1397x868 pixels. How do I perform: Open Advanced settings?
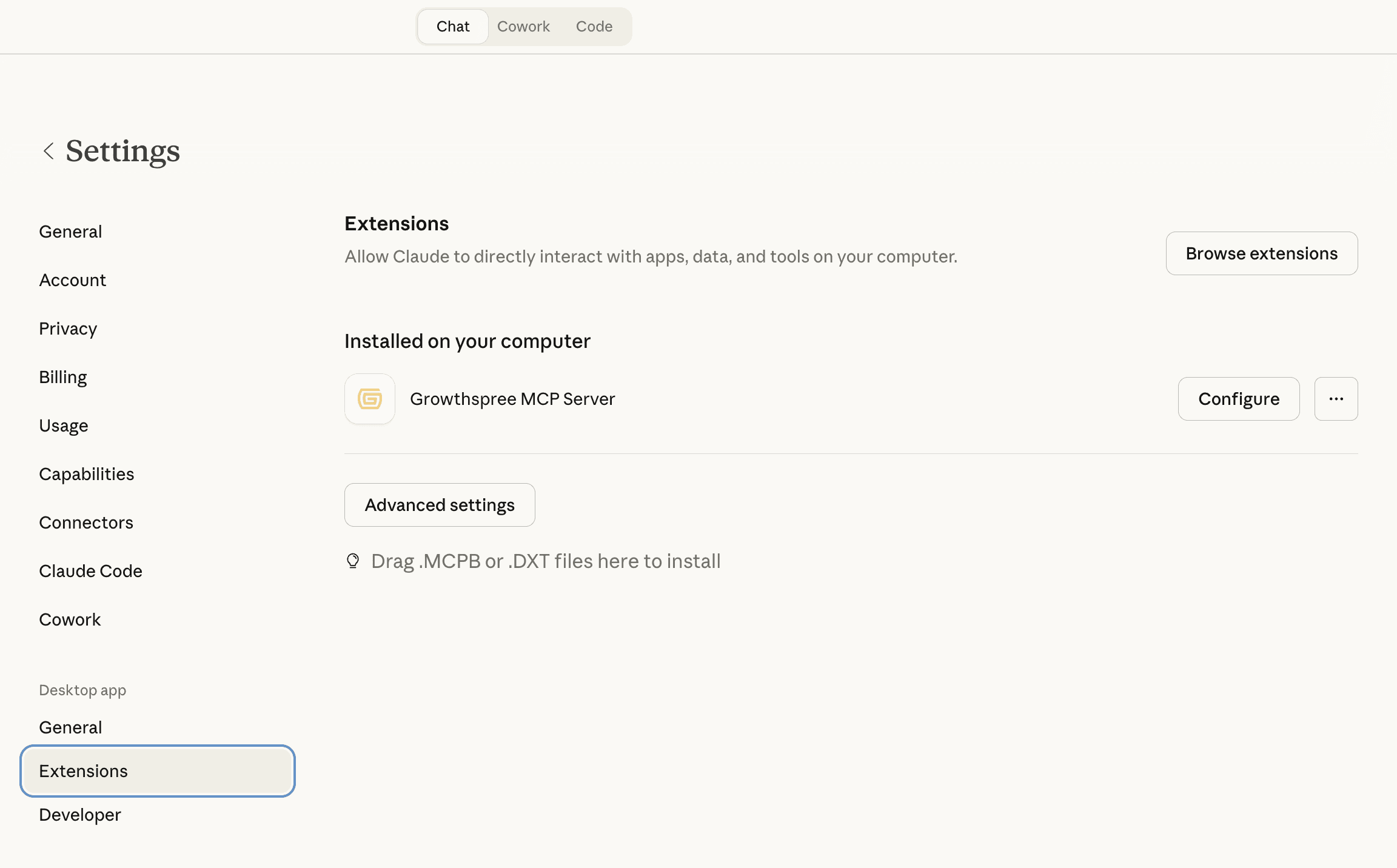pyautogui.click(x=440, y=505)
